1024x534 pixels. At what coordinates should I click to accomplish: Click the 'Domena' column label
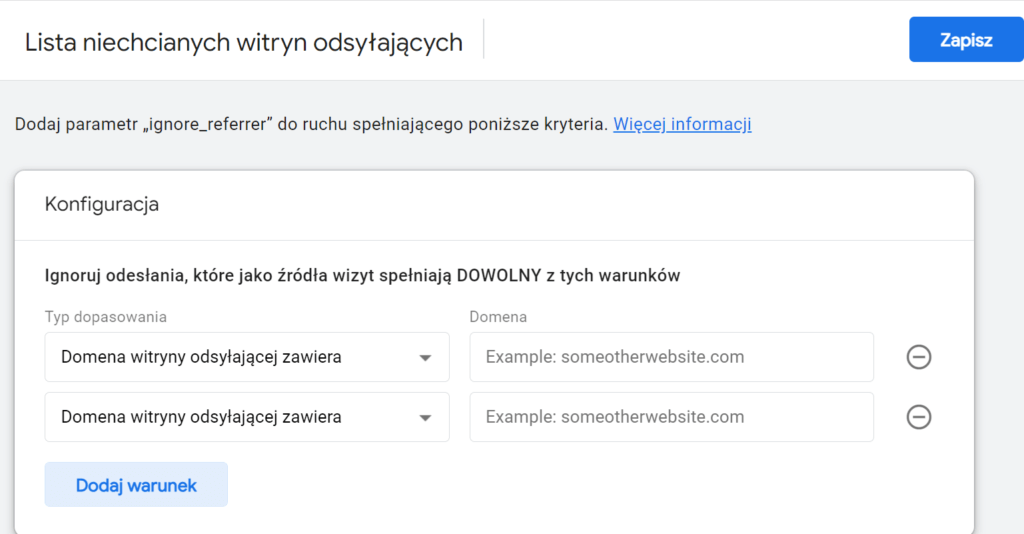point(498,317)
